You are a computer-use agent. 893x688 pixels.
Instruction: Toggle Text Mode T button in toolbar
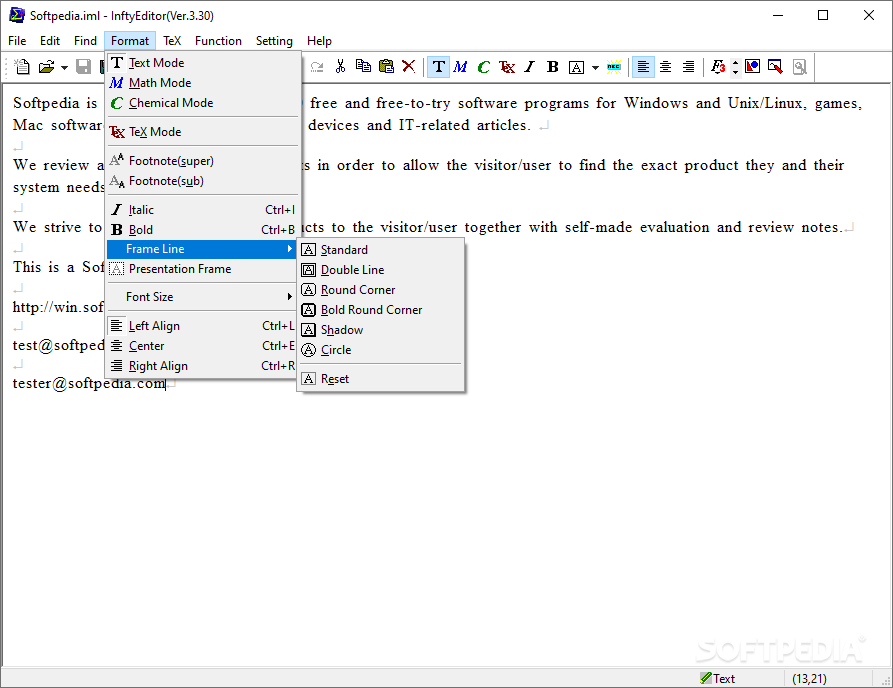coord(439,67)
